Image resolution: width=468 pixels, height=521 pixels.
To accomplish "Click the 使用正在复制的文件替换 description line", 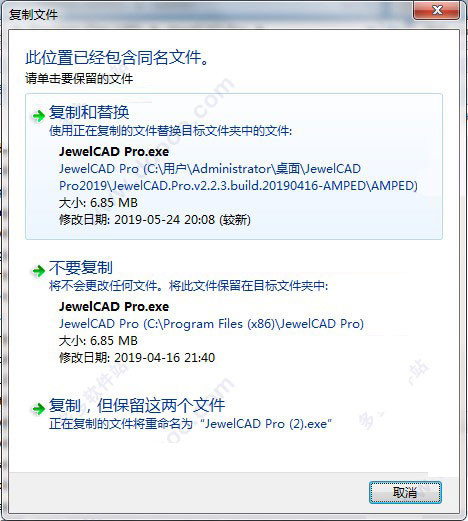I will pyautogui.click(x=170, y=131).
